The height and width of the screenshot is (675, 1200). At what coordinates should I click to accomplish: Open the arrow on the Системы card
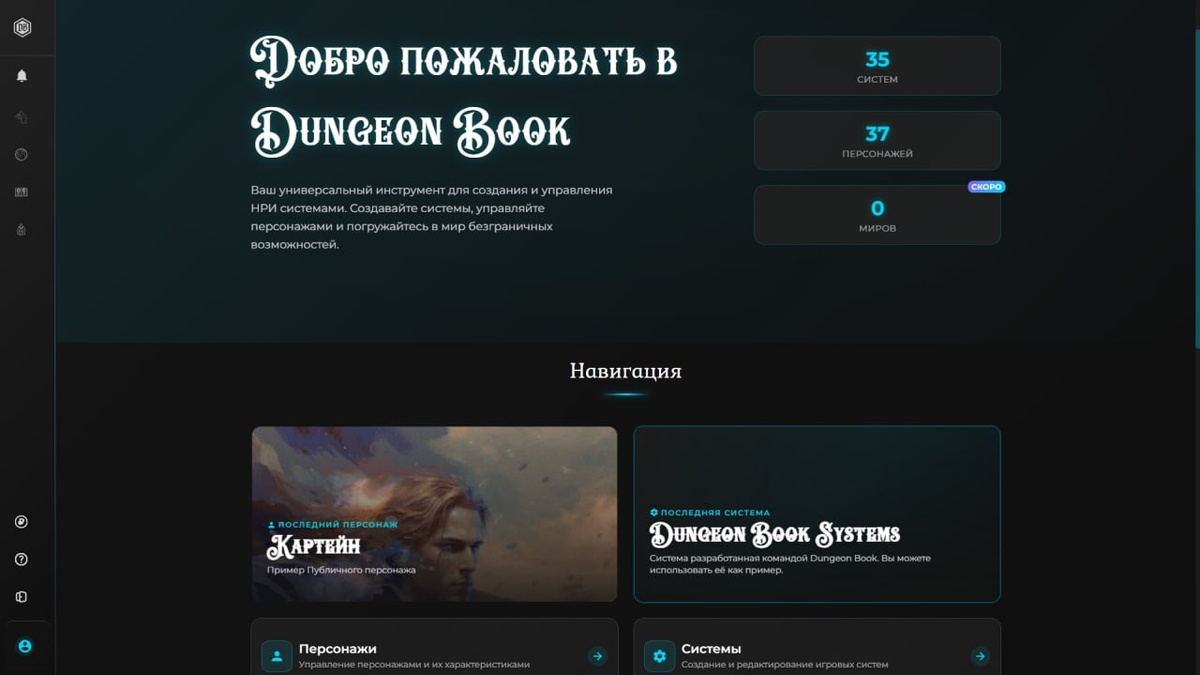pyautogui.click(x=979, y=656)
